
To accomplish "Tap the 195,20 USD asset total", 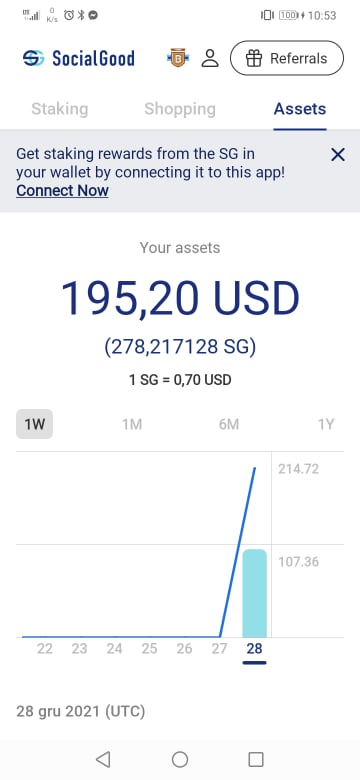I will 180,298.
